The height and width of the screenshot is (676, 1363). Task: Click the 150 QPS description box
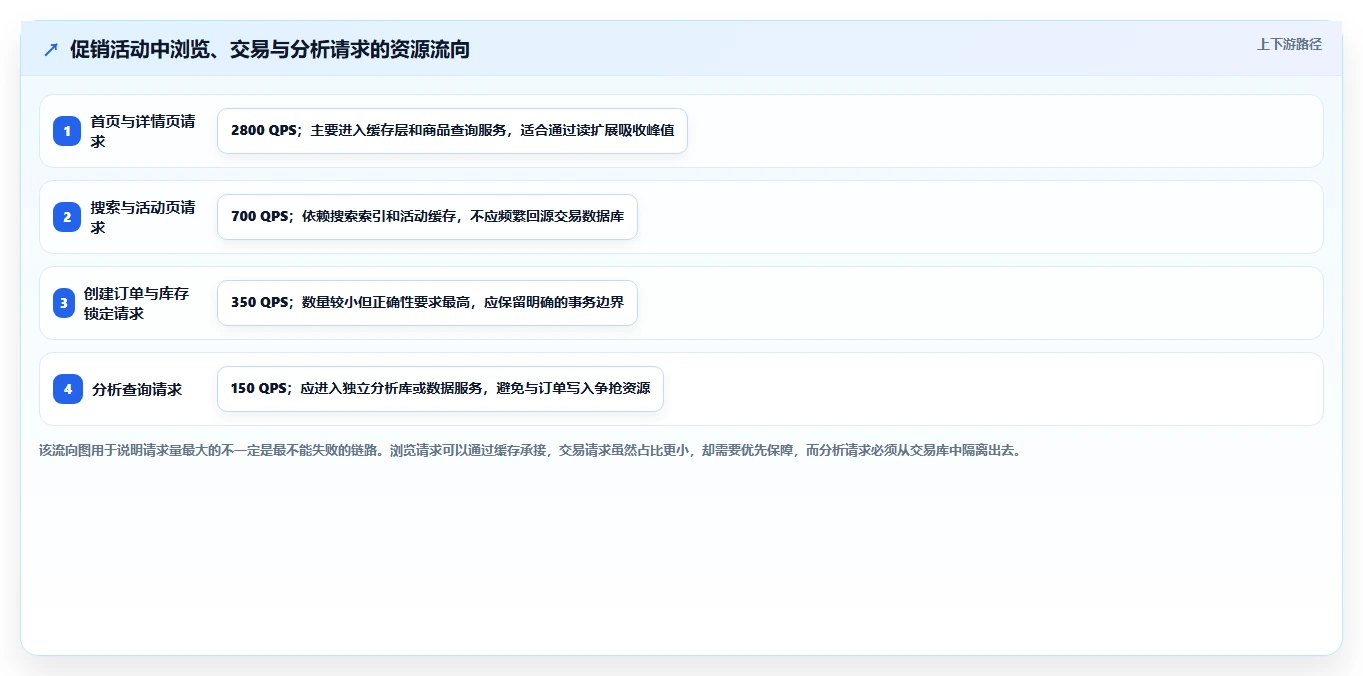pyautogui.click(x=440, y=389)
